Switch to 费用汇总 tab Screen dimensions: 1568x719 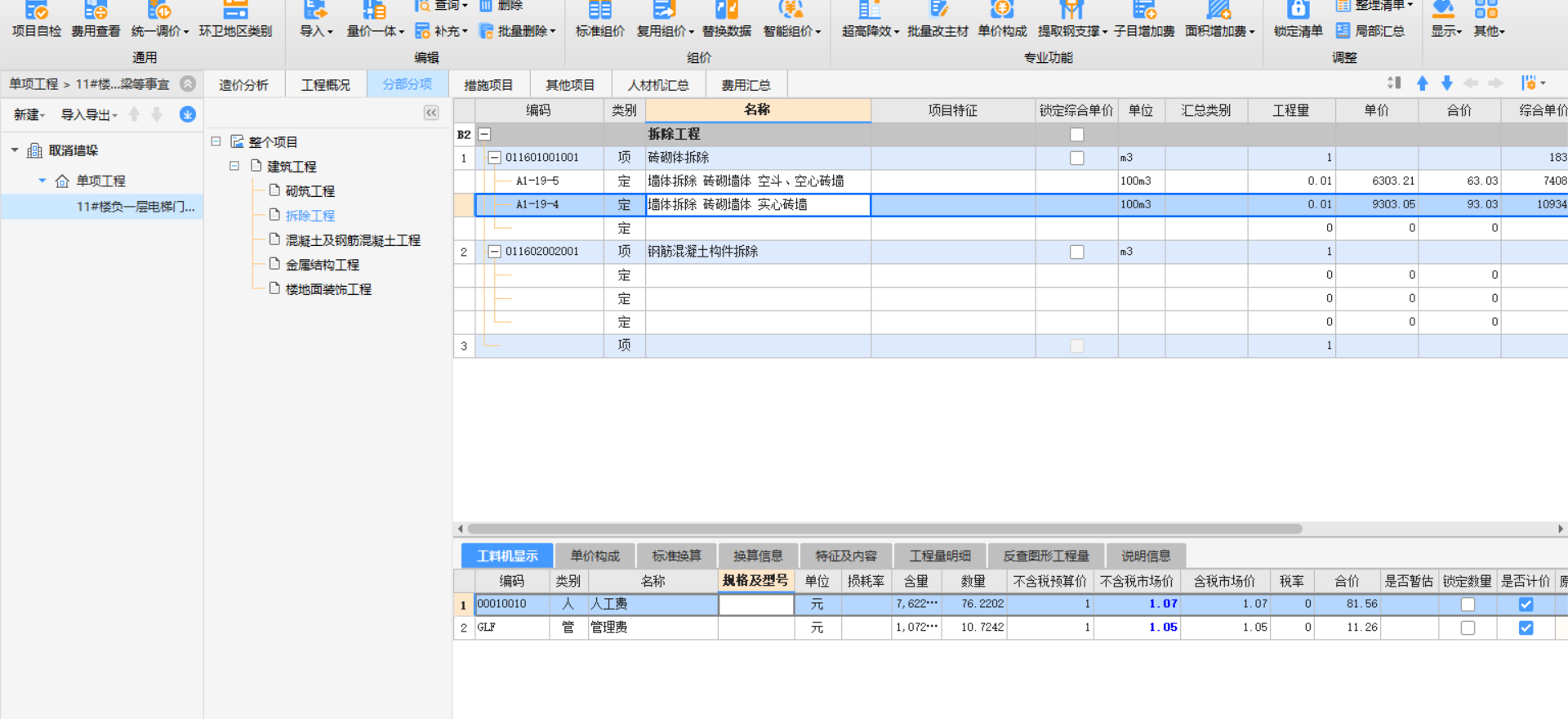[746, 85]
